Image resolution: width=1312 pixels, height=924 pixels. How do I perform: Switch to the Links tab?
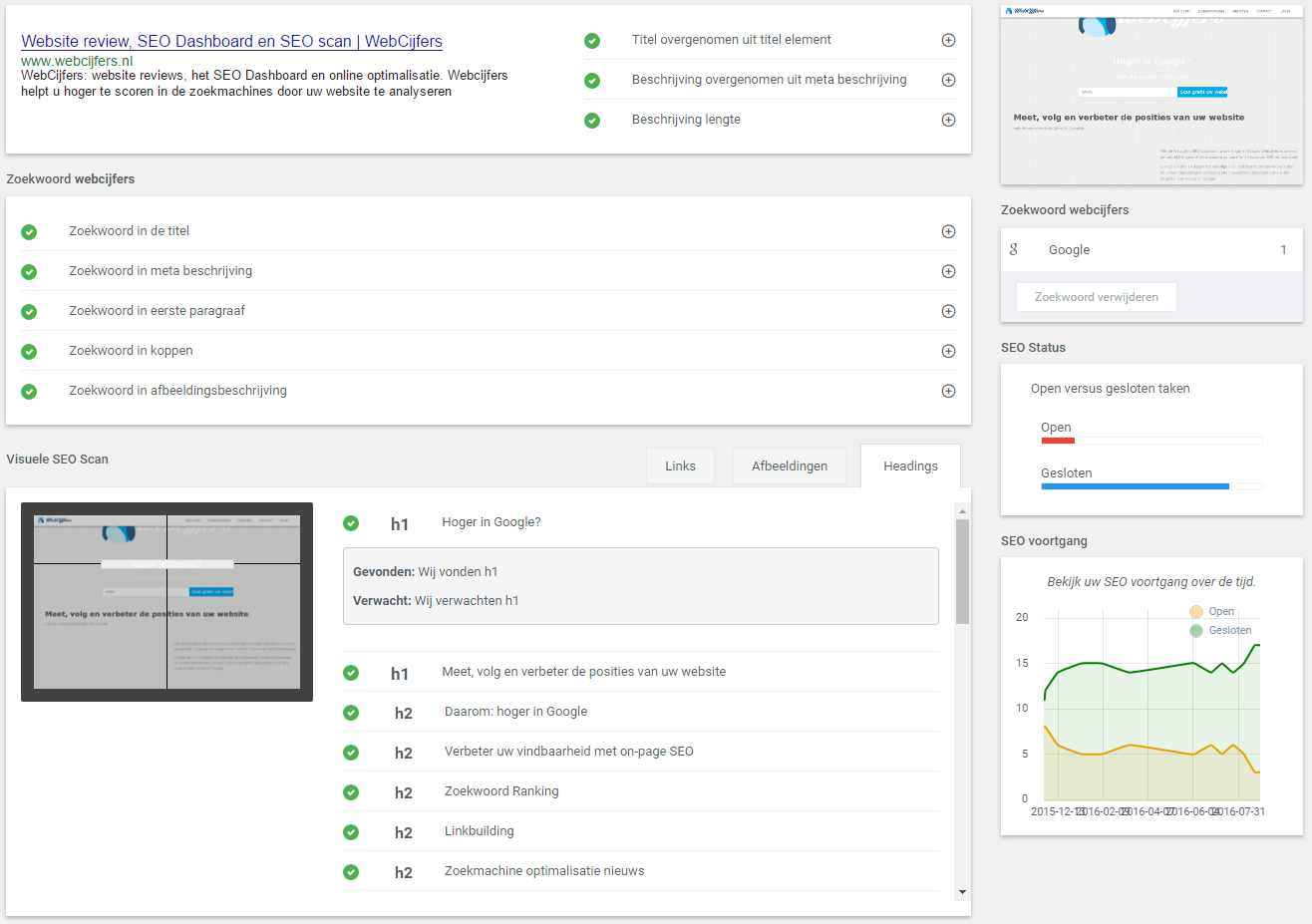[680, 465]
